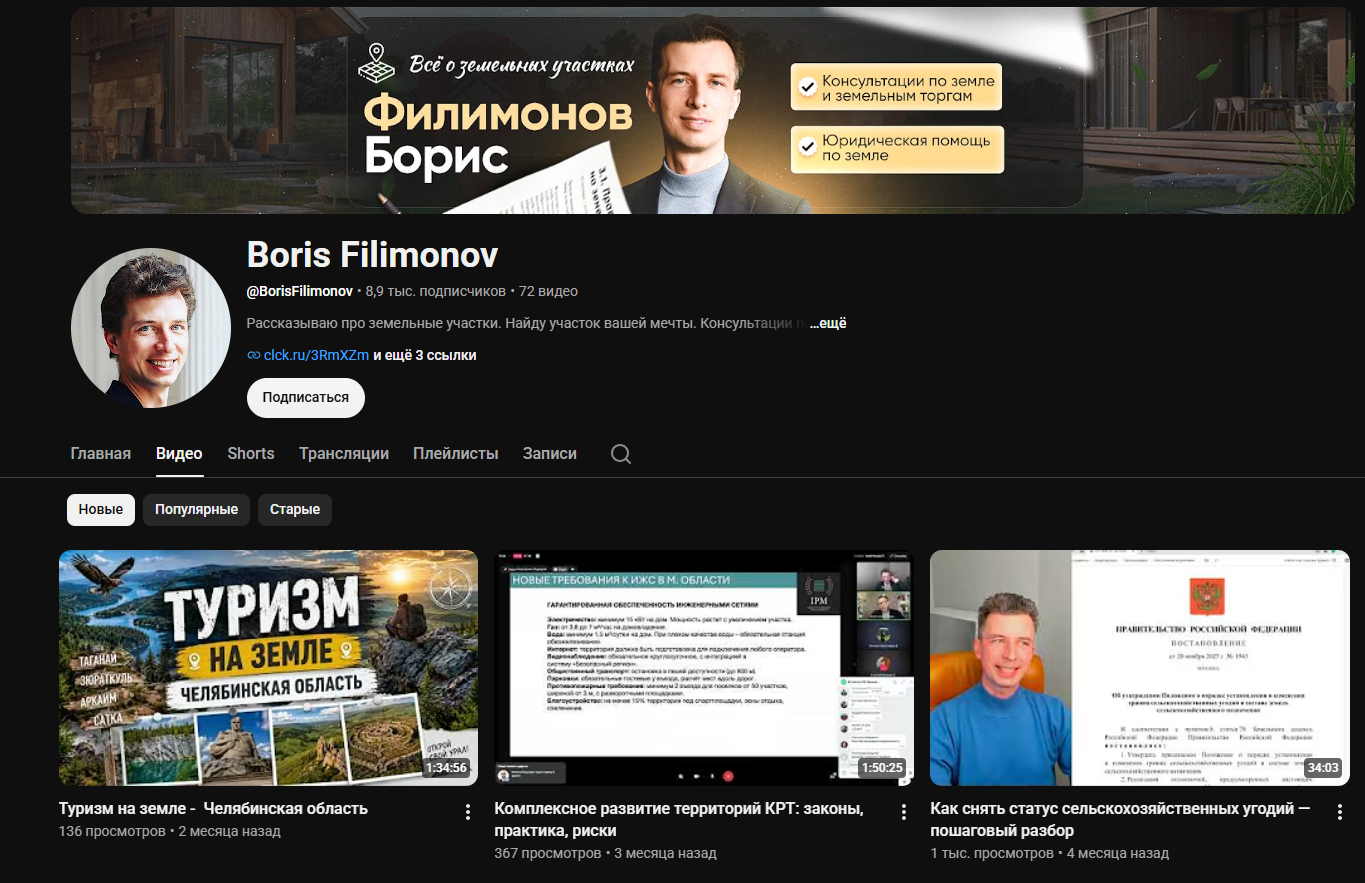
Task: Click the link icon beside clck.ru/3RmXZm
Action: pos(254,355)
